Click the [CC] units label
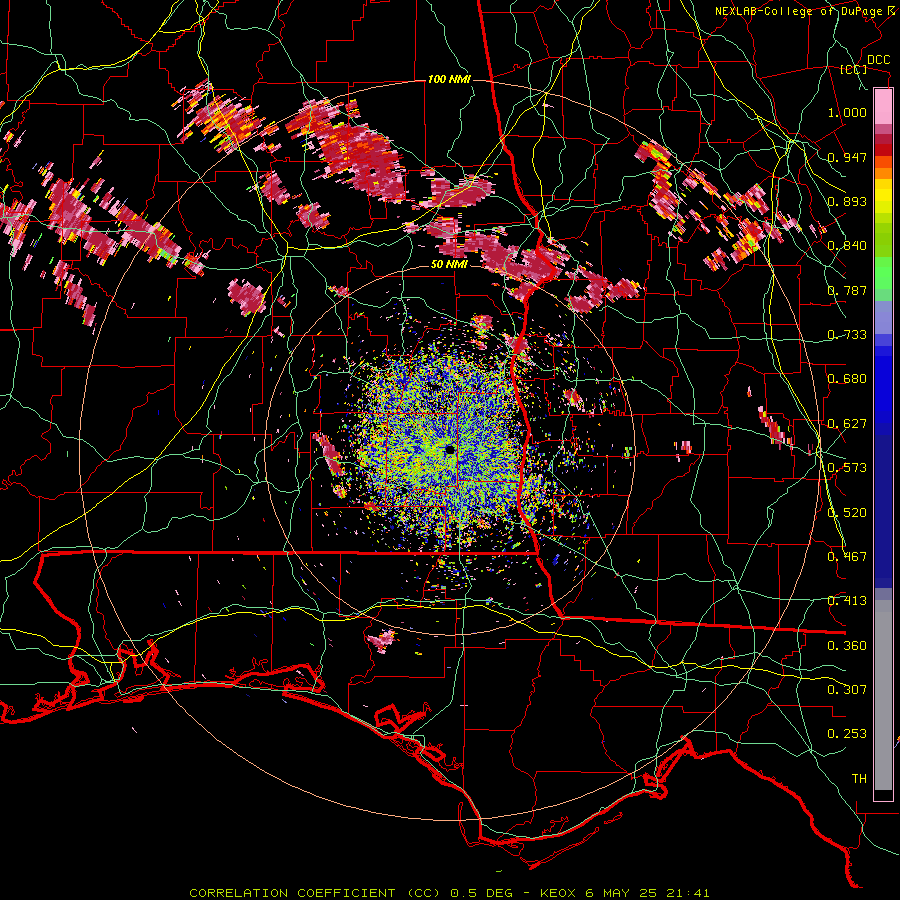This screenshot has width=900, height=900. (x=854, y=69)
